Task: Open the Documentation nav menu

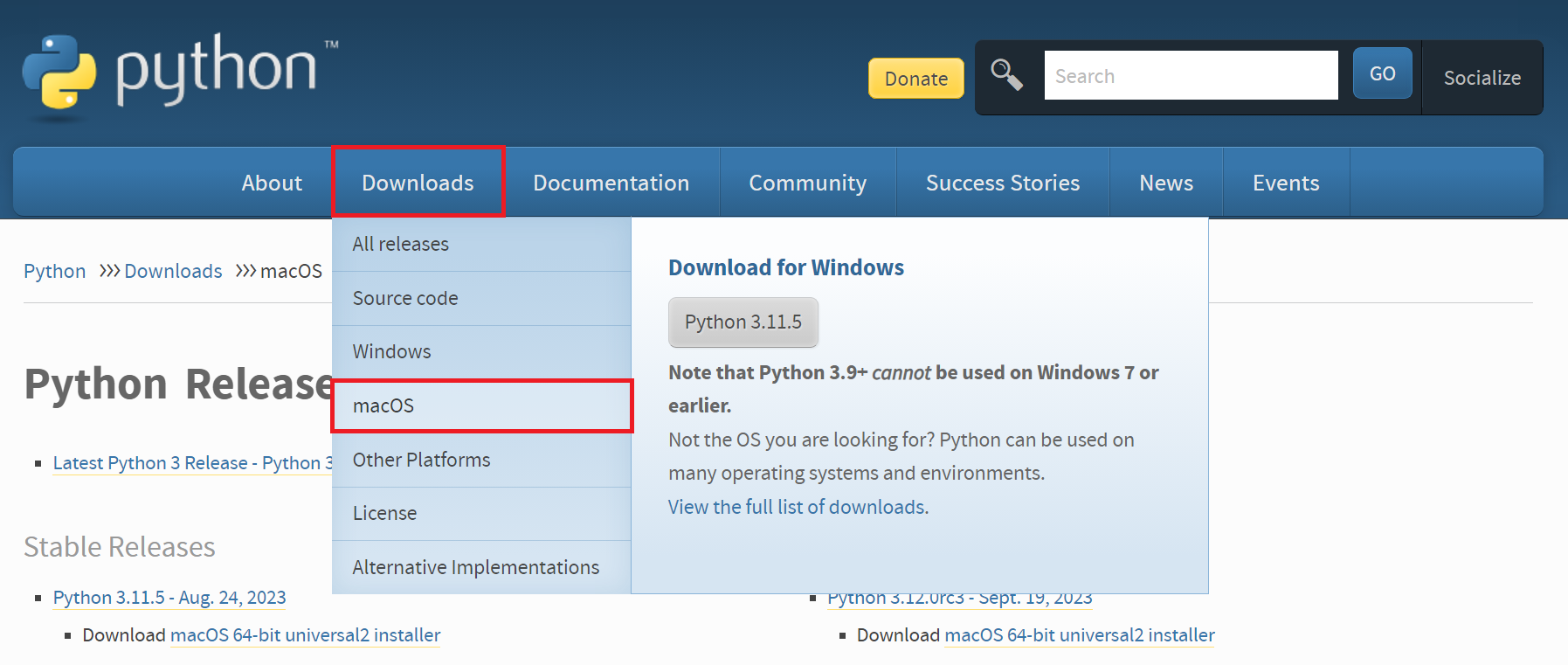Action: click(611, 183)
